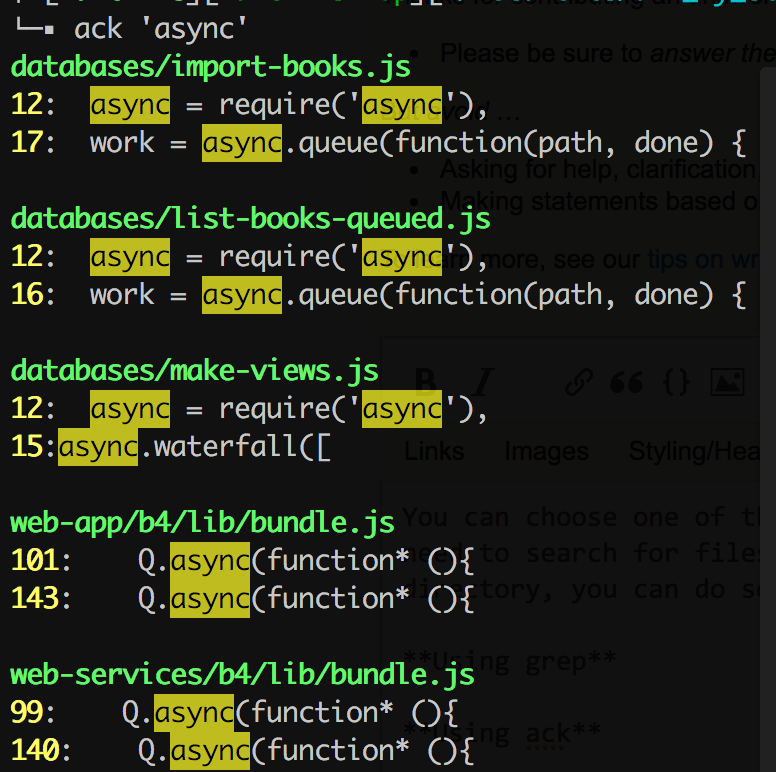Click the hyperlink chain icon in editor toolbar
776x772 pixels.
pos(579,382)
